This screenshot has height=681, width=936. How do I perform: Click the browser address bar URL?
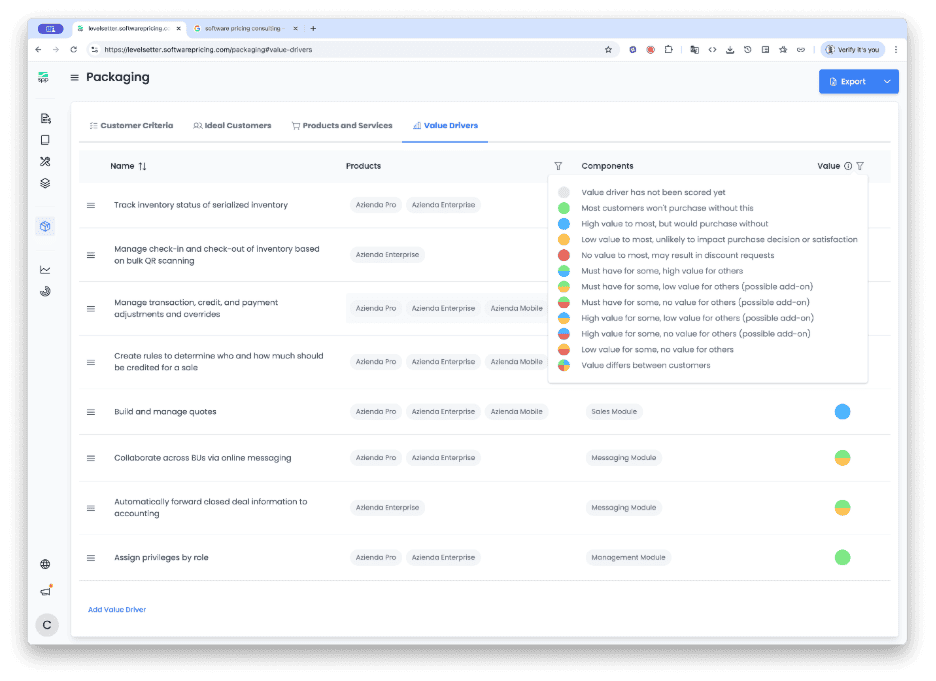pyautogui.click(x=208, y=50)
